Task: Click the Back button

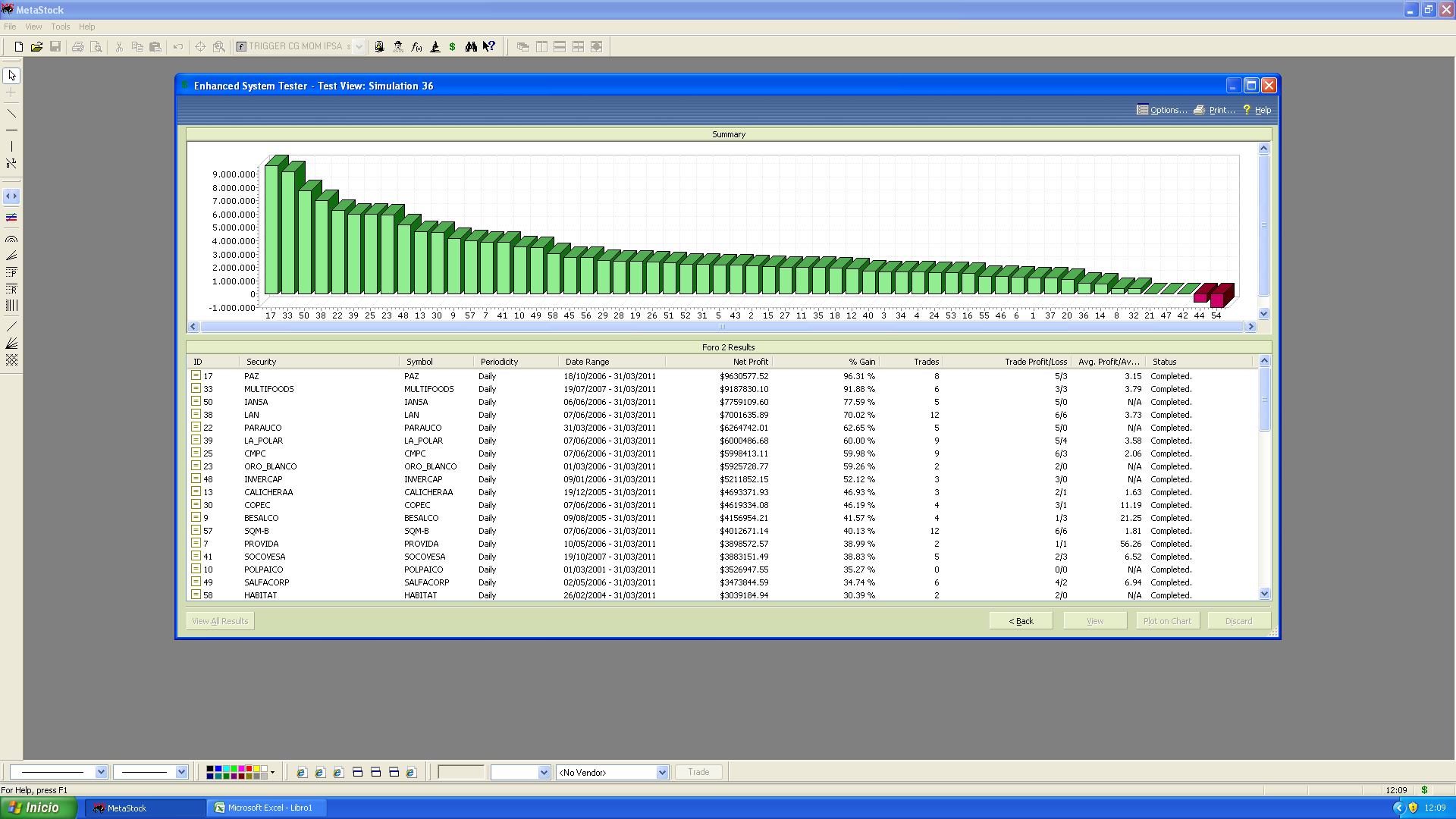Action: (1021, 621)
